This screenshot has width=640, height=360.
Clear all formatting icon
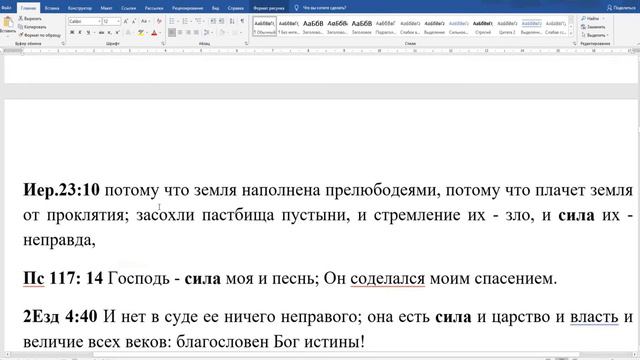tap(159, 21)
